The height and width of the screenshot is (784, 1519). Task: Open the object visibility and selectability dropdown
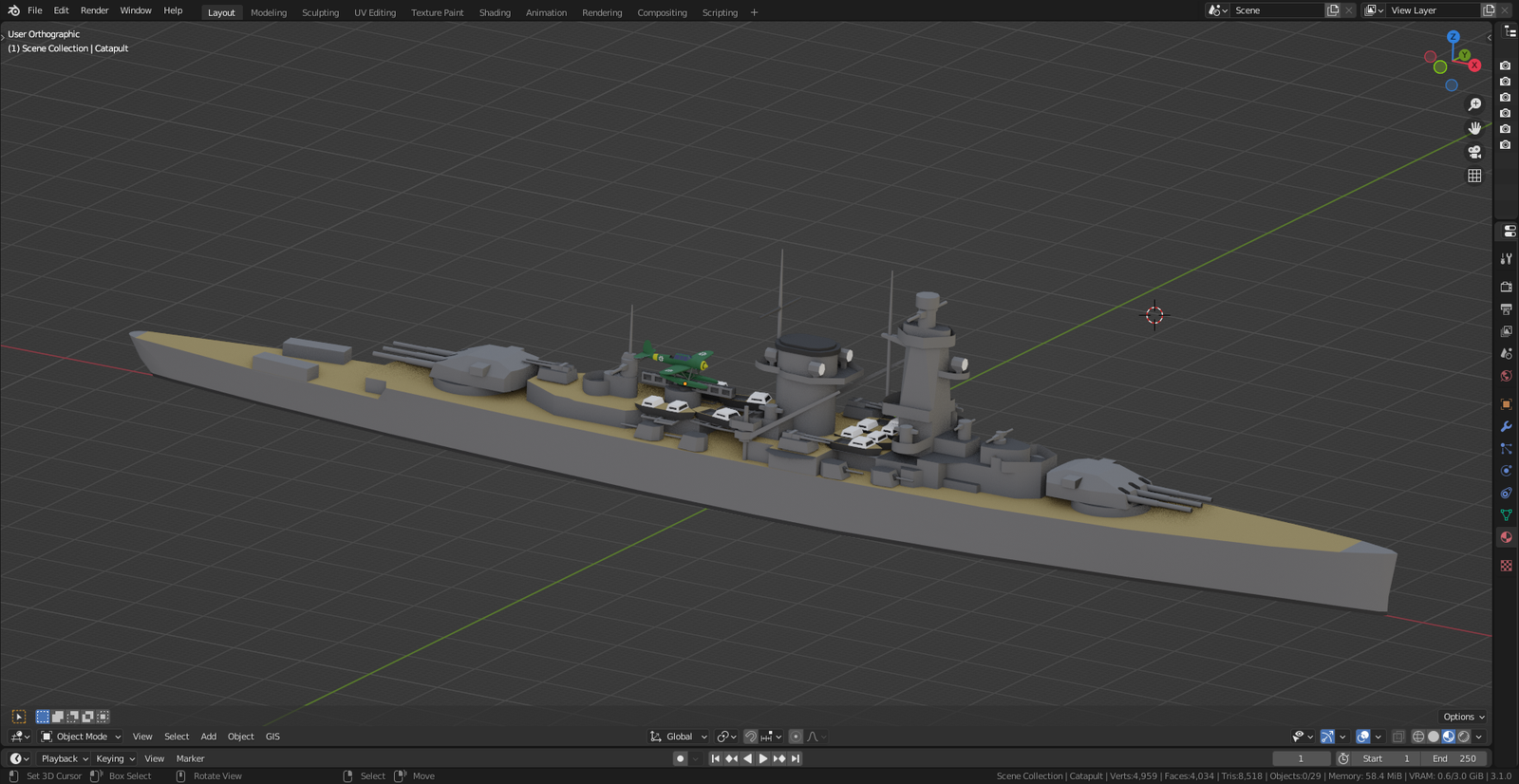(x=1303, y=737)
